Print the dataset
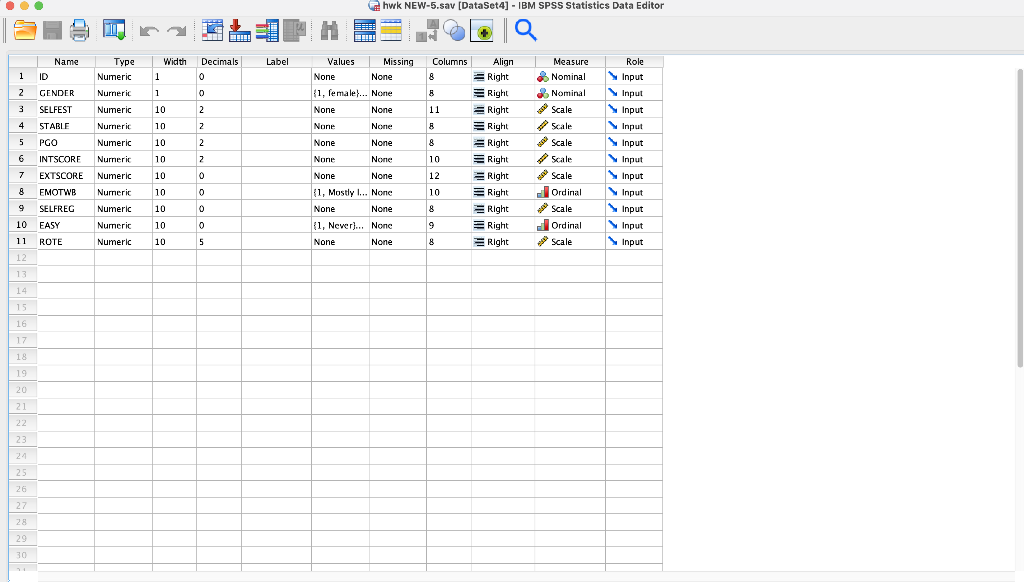 pos(79,31)
